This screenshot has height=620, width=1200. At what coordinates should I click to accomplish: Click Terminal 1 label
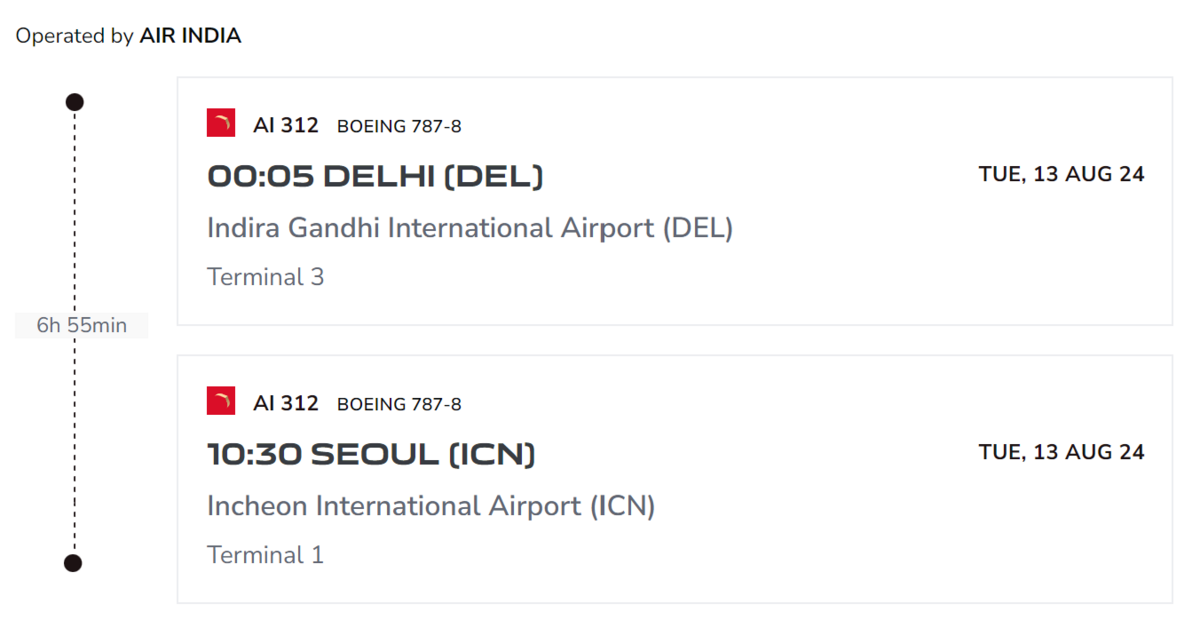pos(266,555)
